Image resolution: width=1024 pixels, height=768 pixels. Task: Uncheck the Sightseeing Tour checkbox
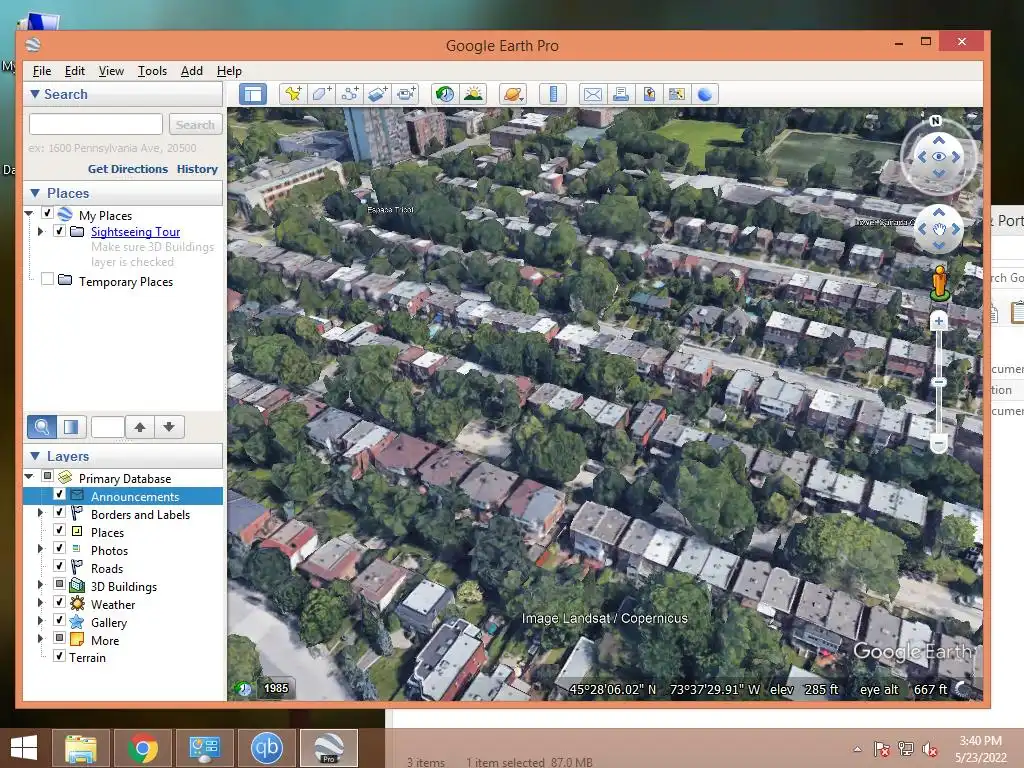[59, 231]
